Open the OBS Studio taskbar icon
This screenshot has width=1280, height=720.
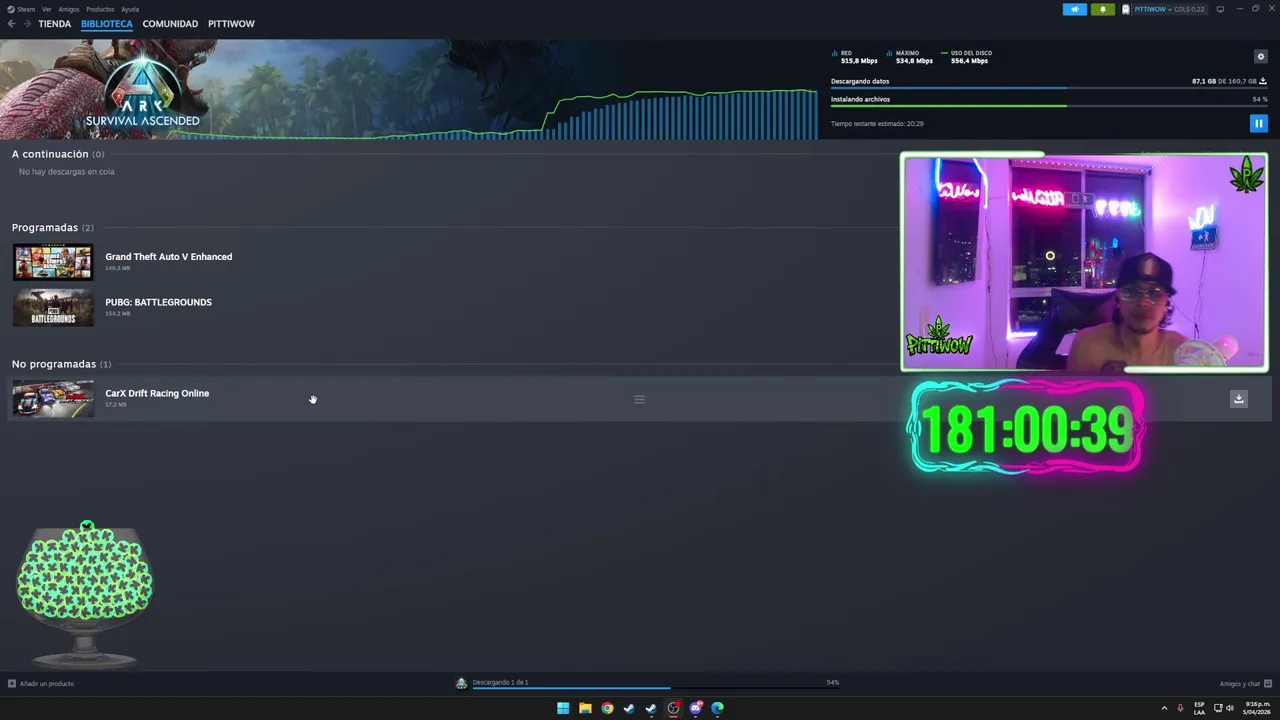(673, 708)
